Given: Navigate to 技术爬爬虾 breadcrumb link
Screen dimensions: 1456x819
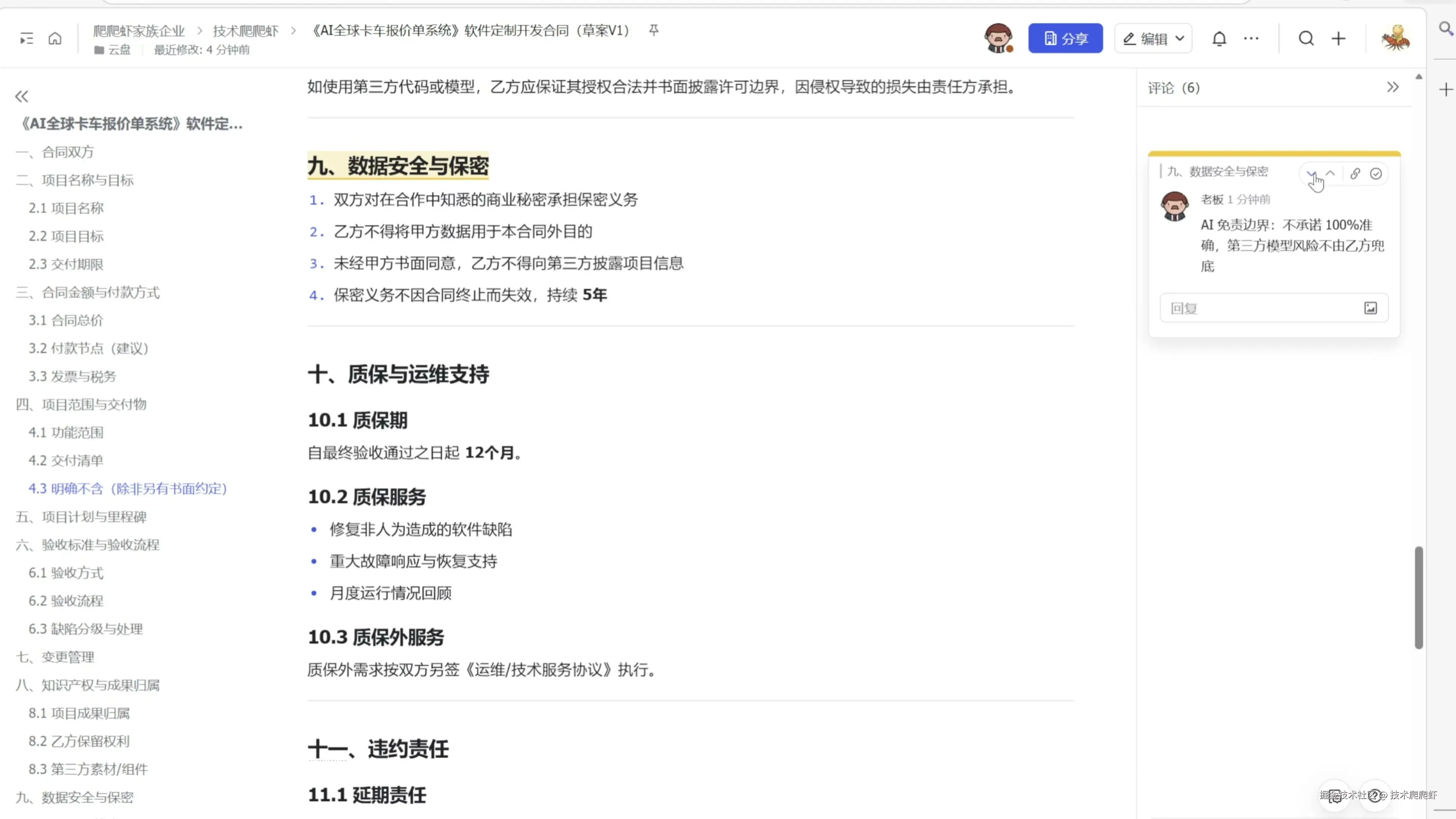Looking at the screenshot, I should coord(246,30).
